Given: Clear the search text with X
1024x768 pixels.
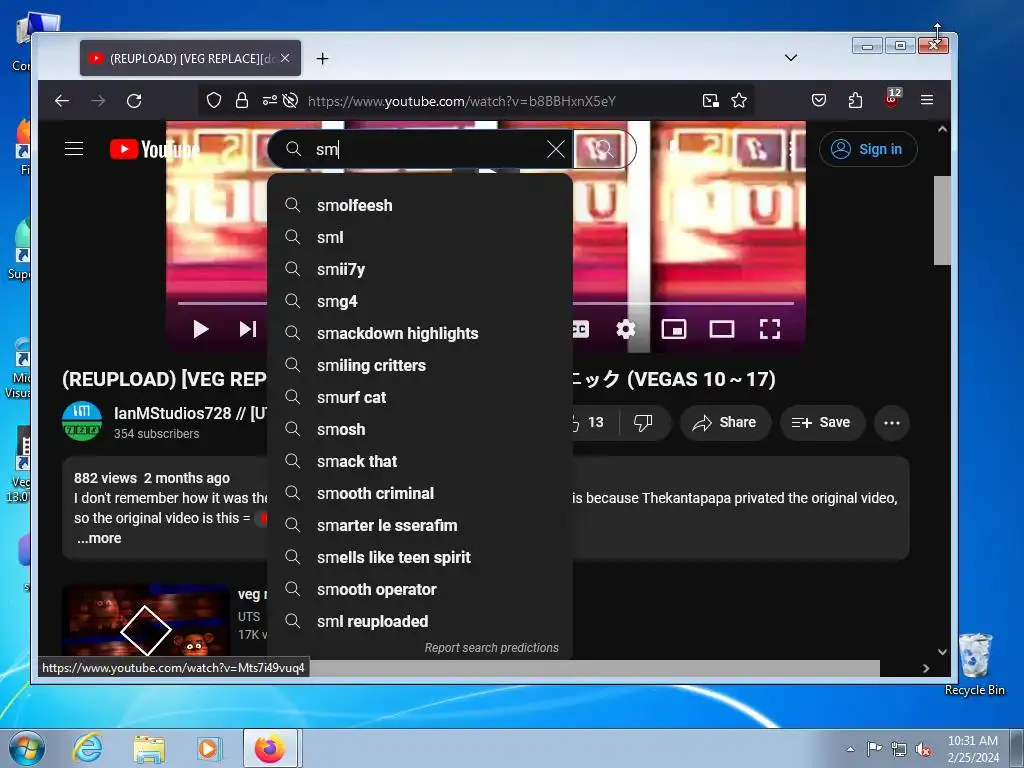Looking at the screenshot, I should point(556,149).
